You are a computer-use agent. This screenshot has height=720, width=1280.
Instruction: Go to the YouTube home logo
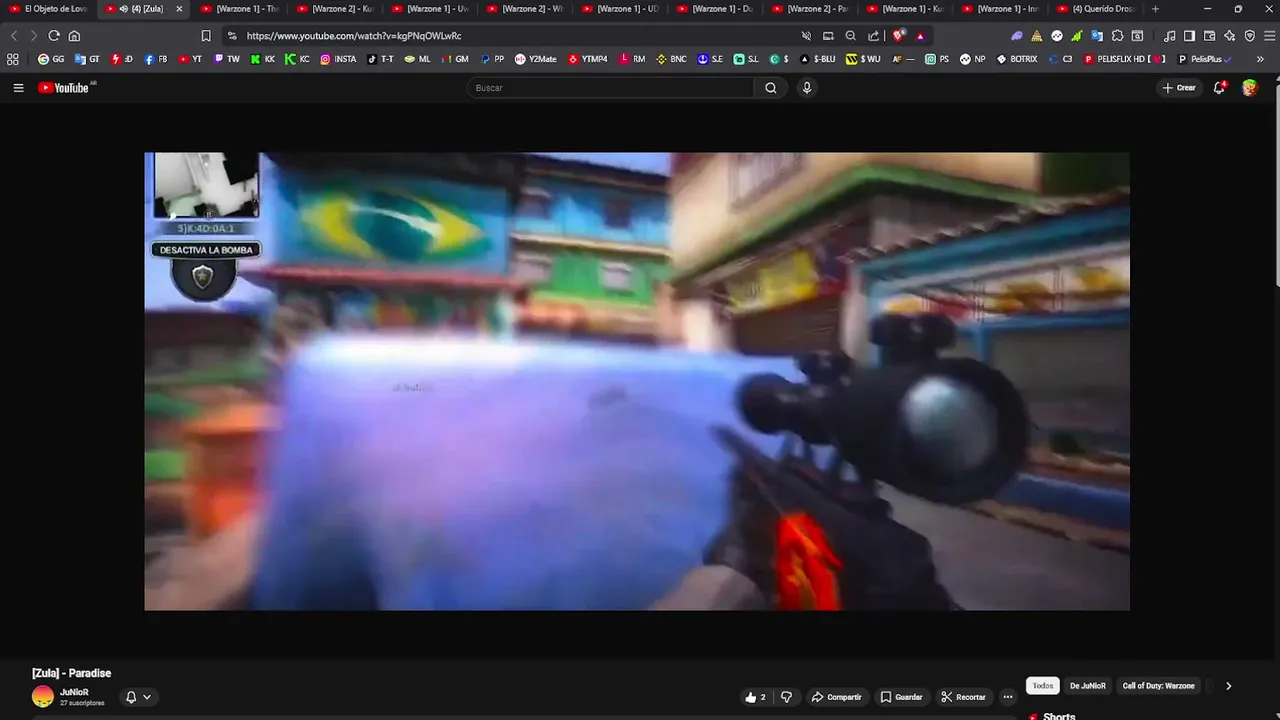tap(64, 88)
